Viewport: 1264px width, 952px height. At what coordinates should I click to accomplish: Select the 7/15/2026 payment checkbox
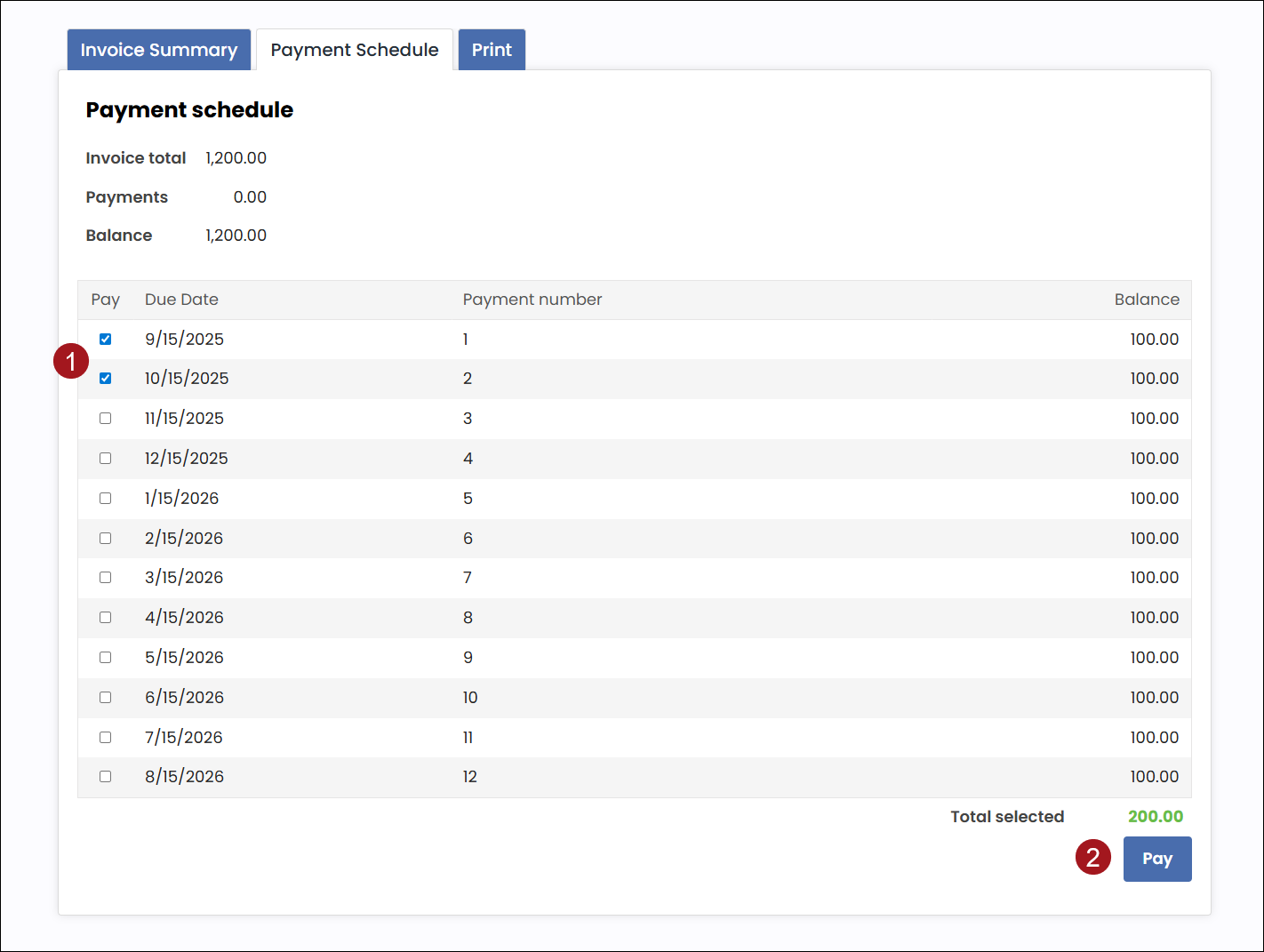tap(106, 738)
